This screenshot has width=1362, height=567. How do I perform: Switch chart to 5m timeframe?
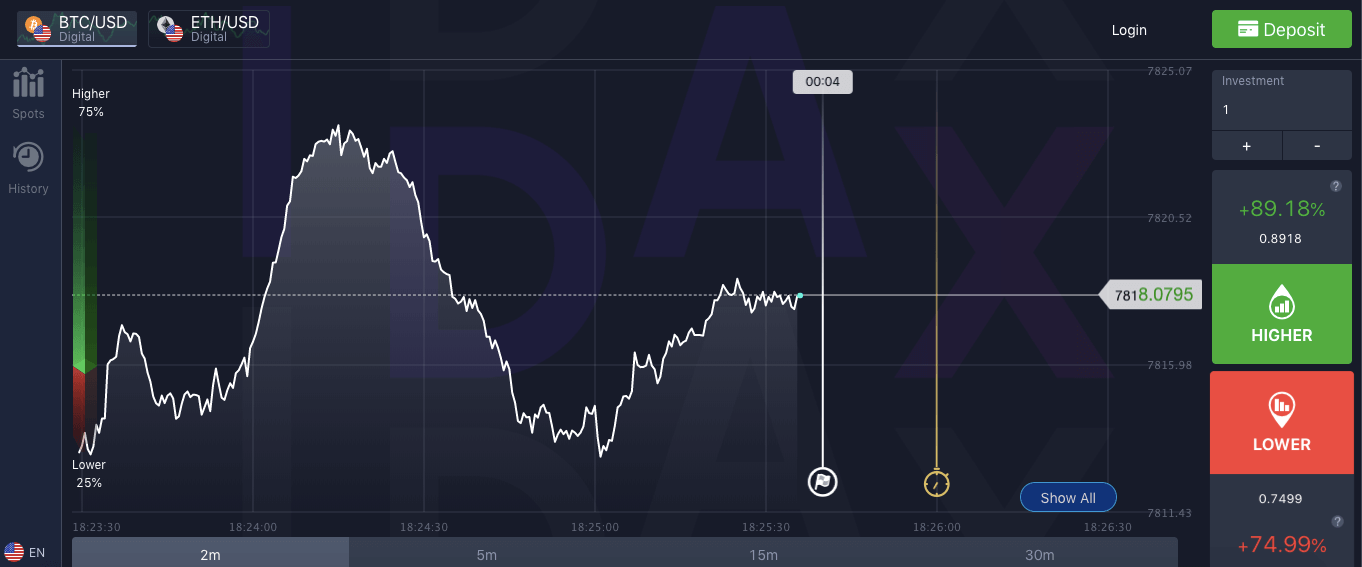tap(487, 555)
